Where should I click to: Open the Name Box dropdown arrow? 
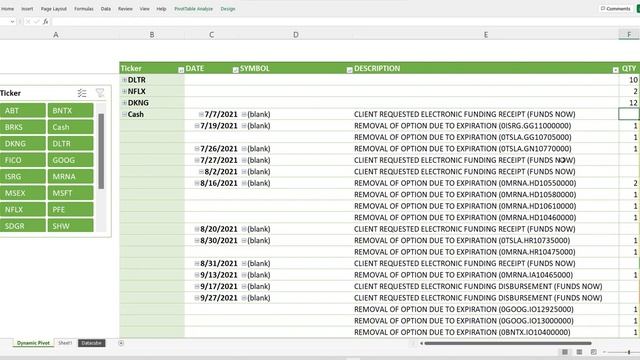pyautogui.click(x=12, y=22)
